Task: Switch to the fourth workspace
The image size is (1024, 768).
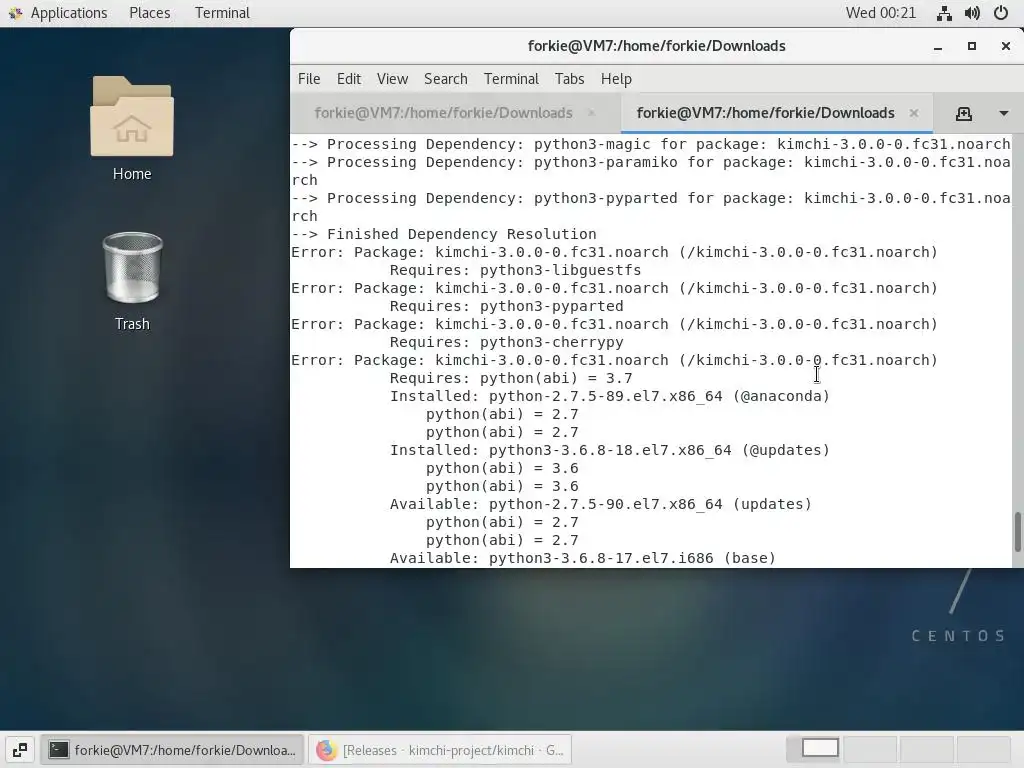Action: point(984,749)
